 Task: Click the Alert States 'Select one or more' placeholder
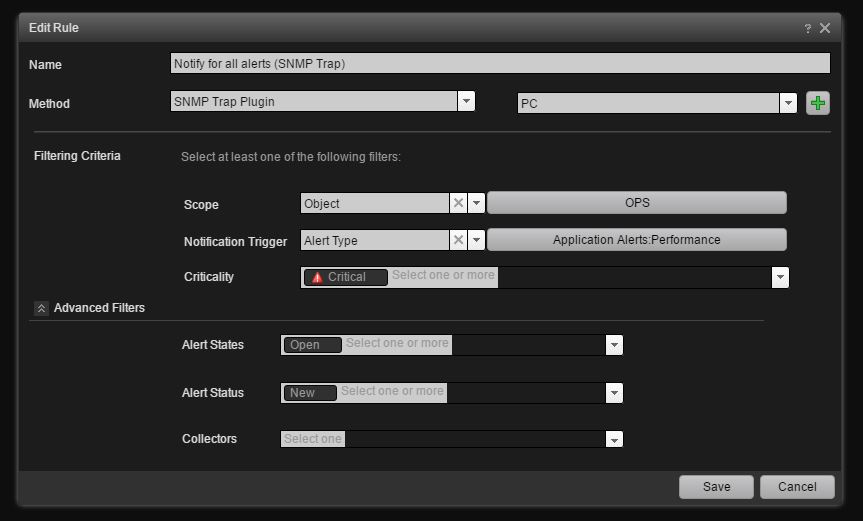397,343
